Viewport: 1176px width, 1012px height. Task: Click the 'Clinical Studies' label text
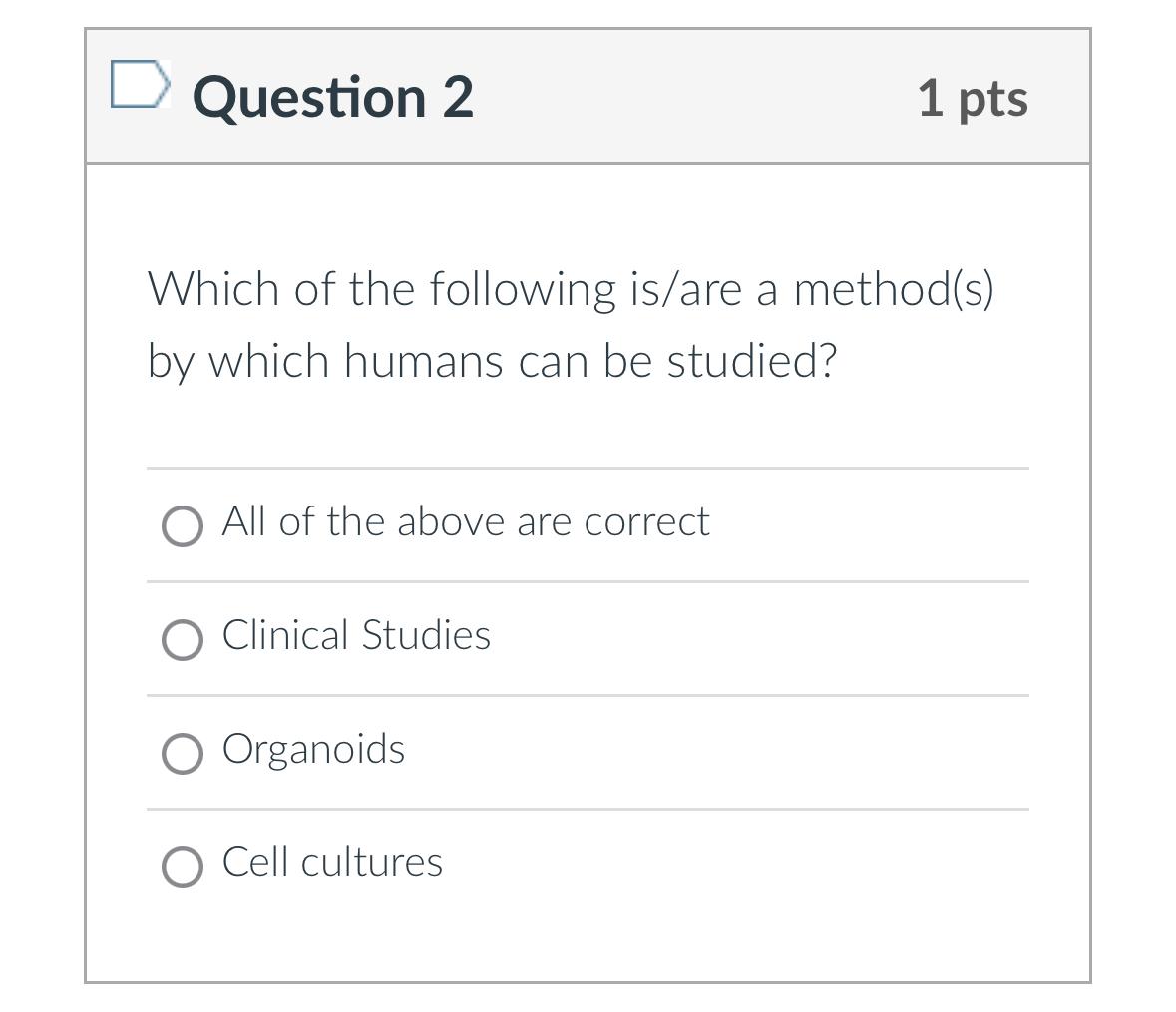pyautogui.click(x=356, y=635)
